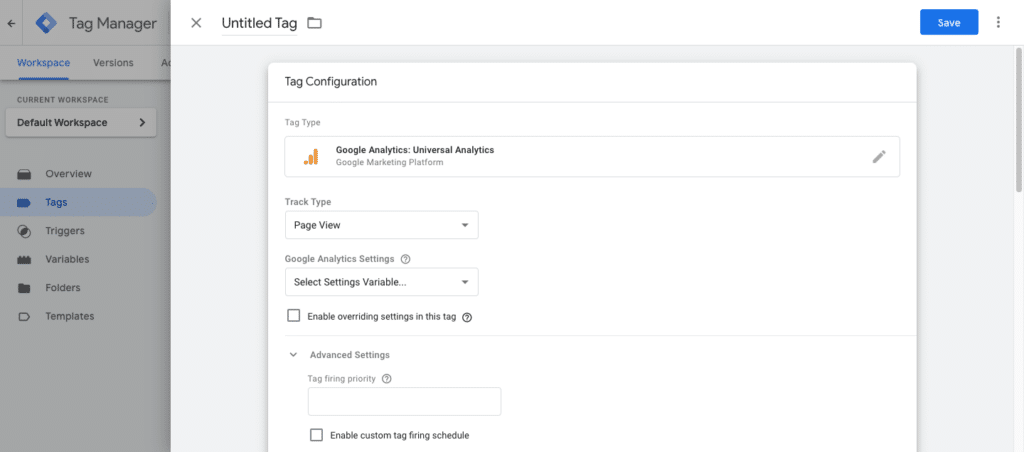1024x452 pixels.
Task: Open the Default Workspace selector
Action: pos(81,123)
